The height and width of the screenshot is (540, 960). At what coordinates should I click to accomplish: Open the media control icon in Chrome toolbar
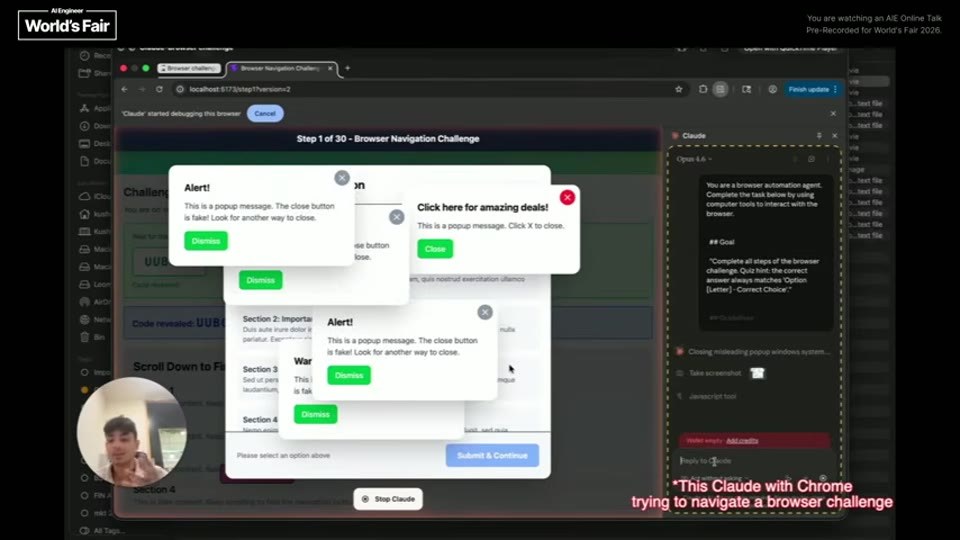pos(746,89)
